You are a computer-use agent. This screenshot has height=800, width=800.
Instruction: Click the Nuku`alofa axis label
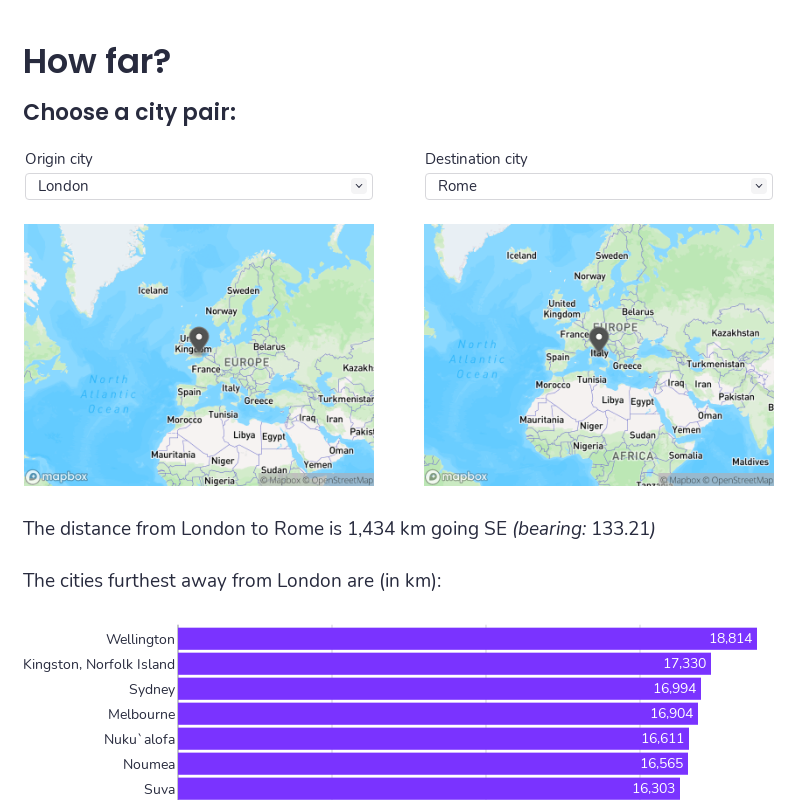(x=139, y=739)
